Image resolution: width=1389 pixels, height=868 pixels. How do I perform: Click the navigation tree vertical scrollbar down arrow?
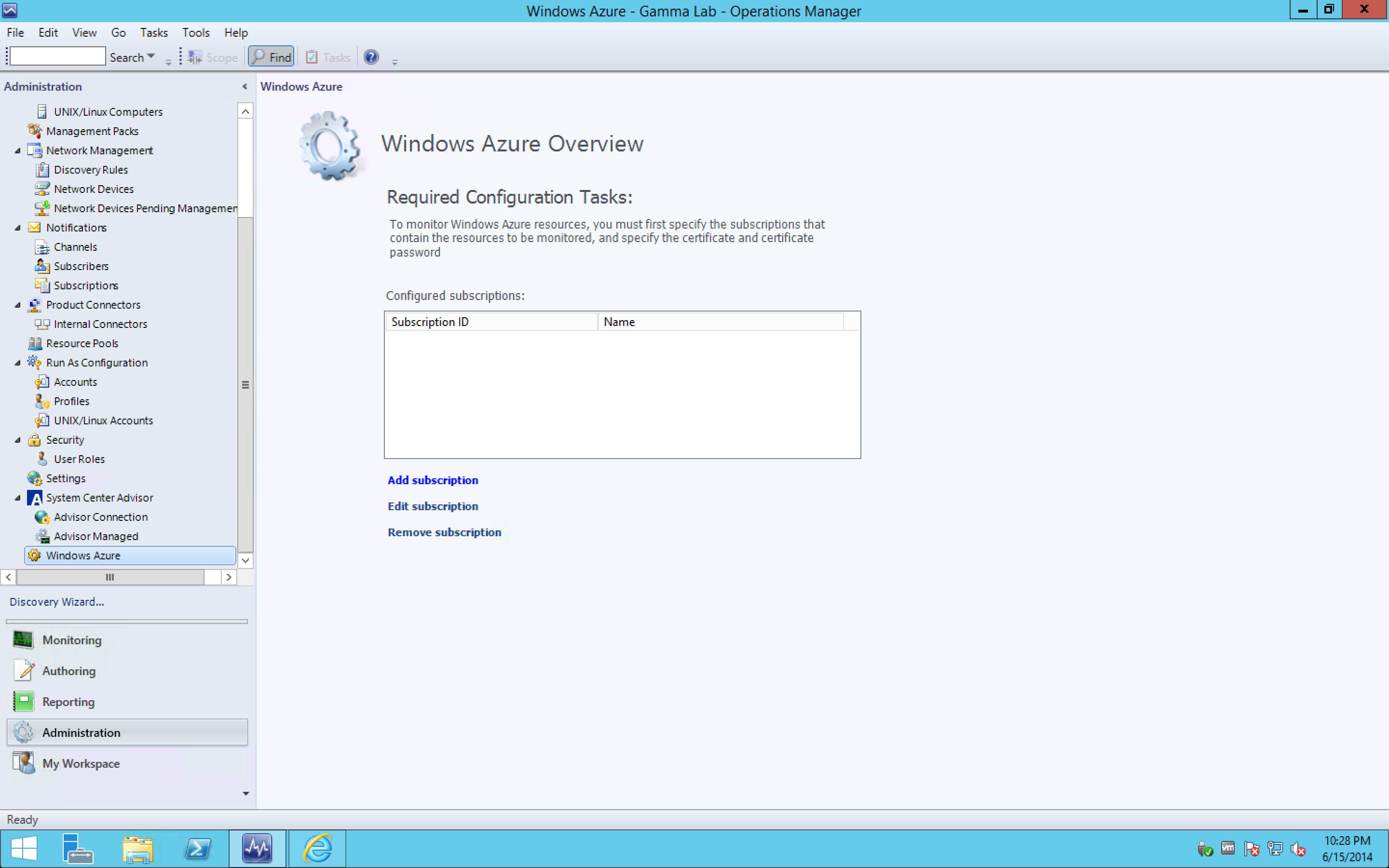click(x=245, y=560)
